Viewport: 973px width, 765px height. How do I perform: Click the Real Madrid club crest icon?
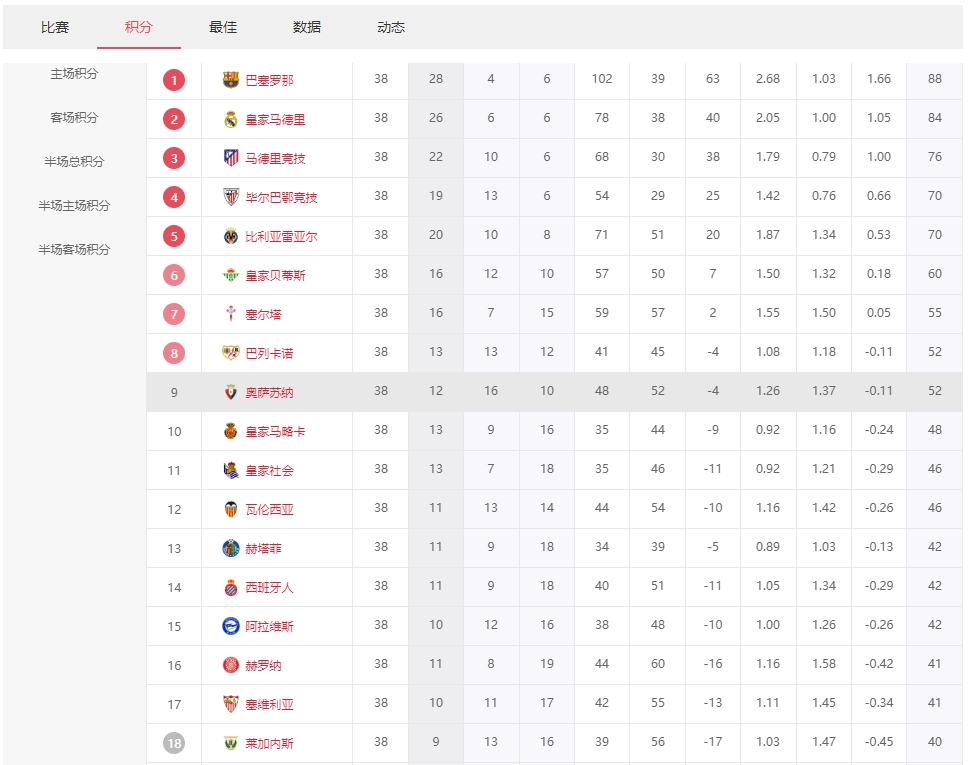[231, 119]
